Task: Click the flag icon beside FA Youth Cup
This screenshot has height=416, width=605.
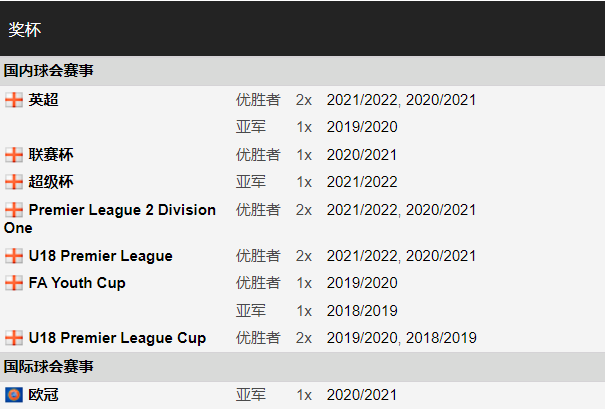Action: click(14, 283)
